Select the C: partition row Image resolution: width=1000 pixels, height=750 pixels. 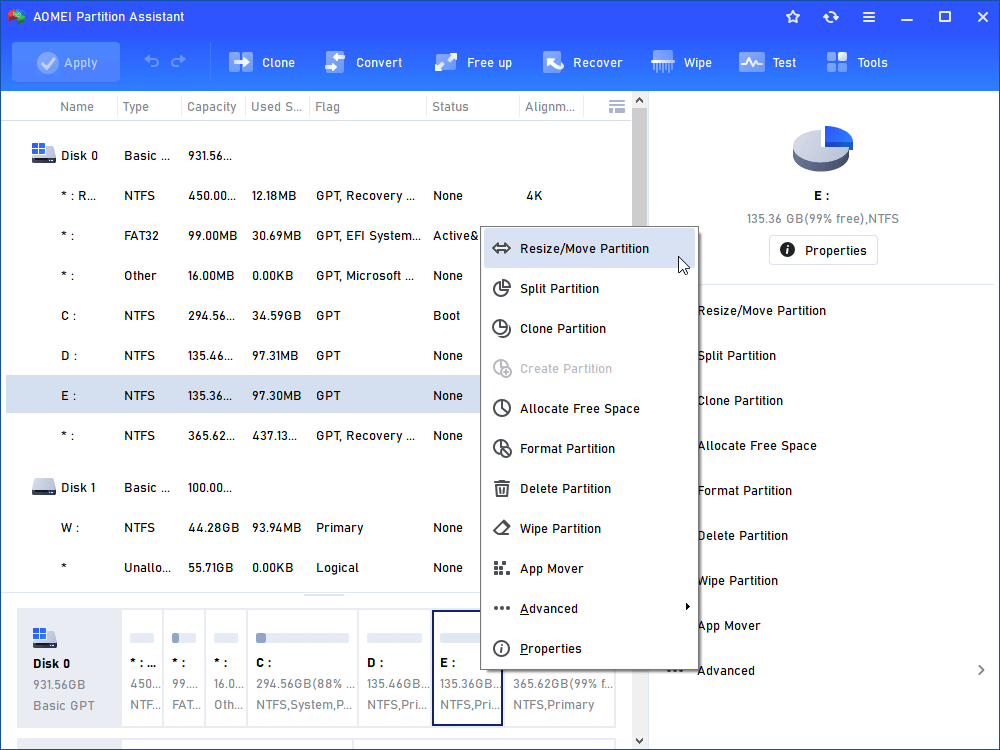click(242, 316)
